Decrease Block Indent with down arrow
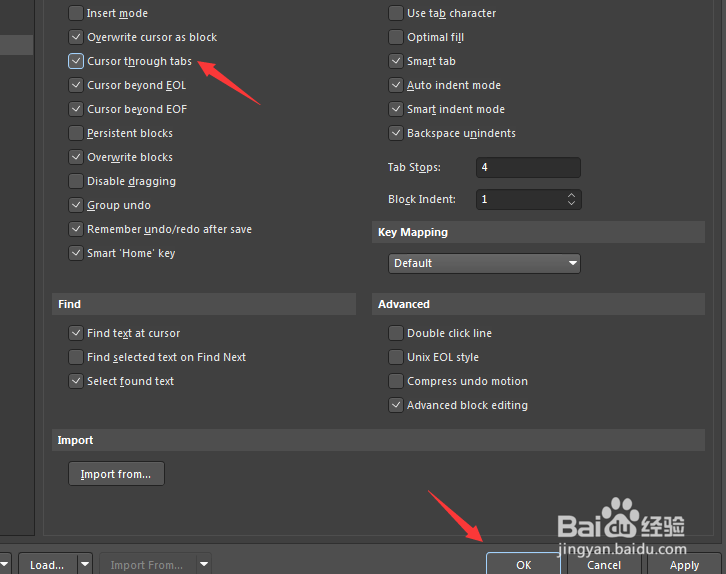 [571, 203]
